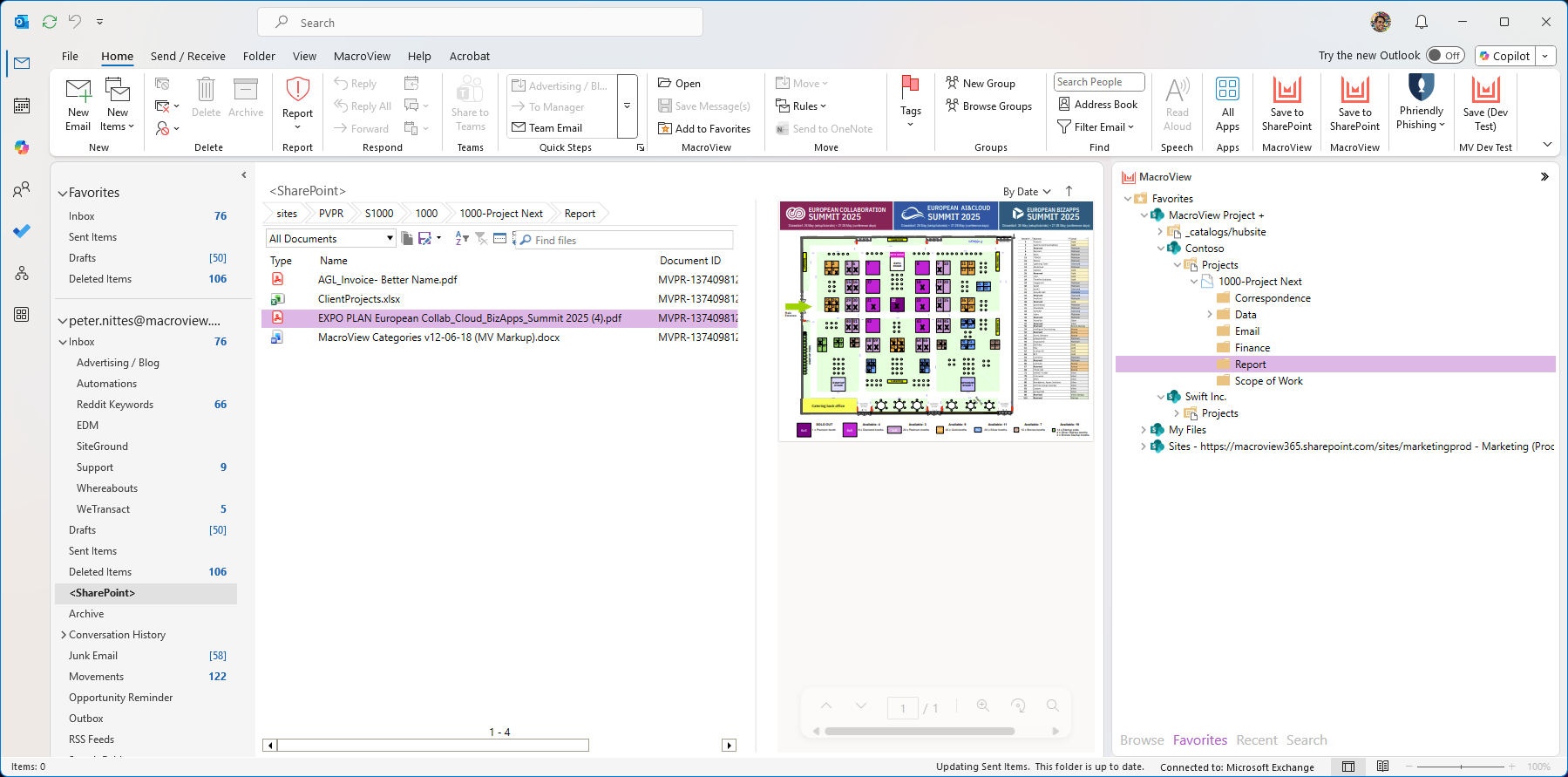Screen dimensions: 1568x777
Task: Click the notifications bell icon
Action: coord(1422,22)
